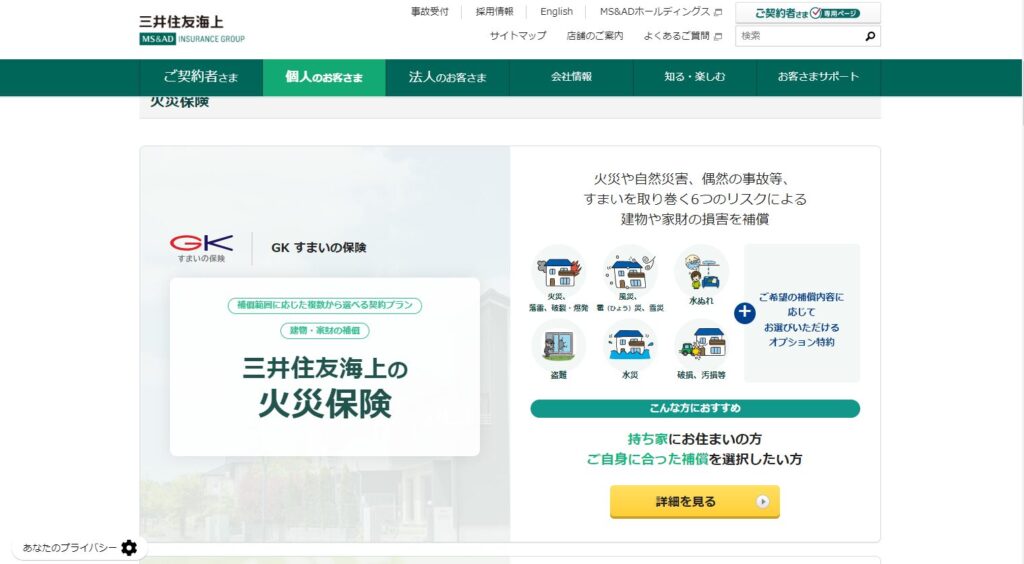Viewport: 1024px width, 564px height.
Task: Focus the 検索 search input field
Action: [x=799, y=36]
